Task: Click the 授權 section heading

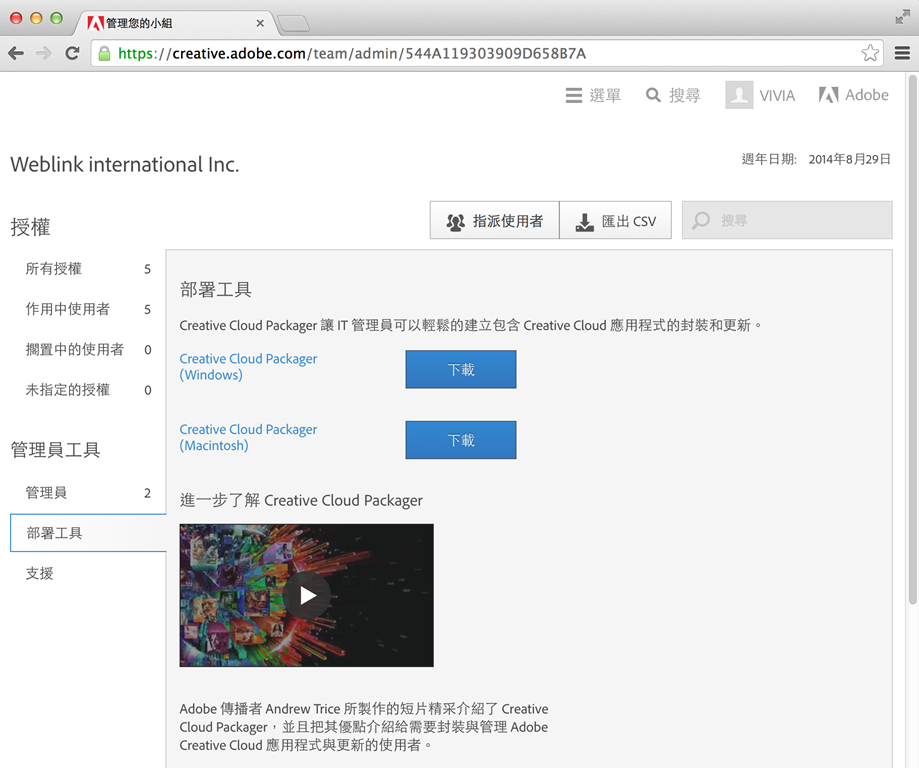Action: (30, 227)
